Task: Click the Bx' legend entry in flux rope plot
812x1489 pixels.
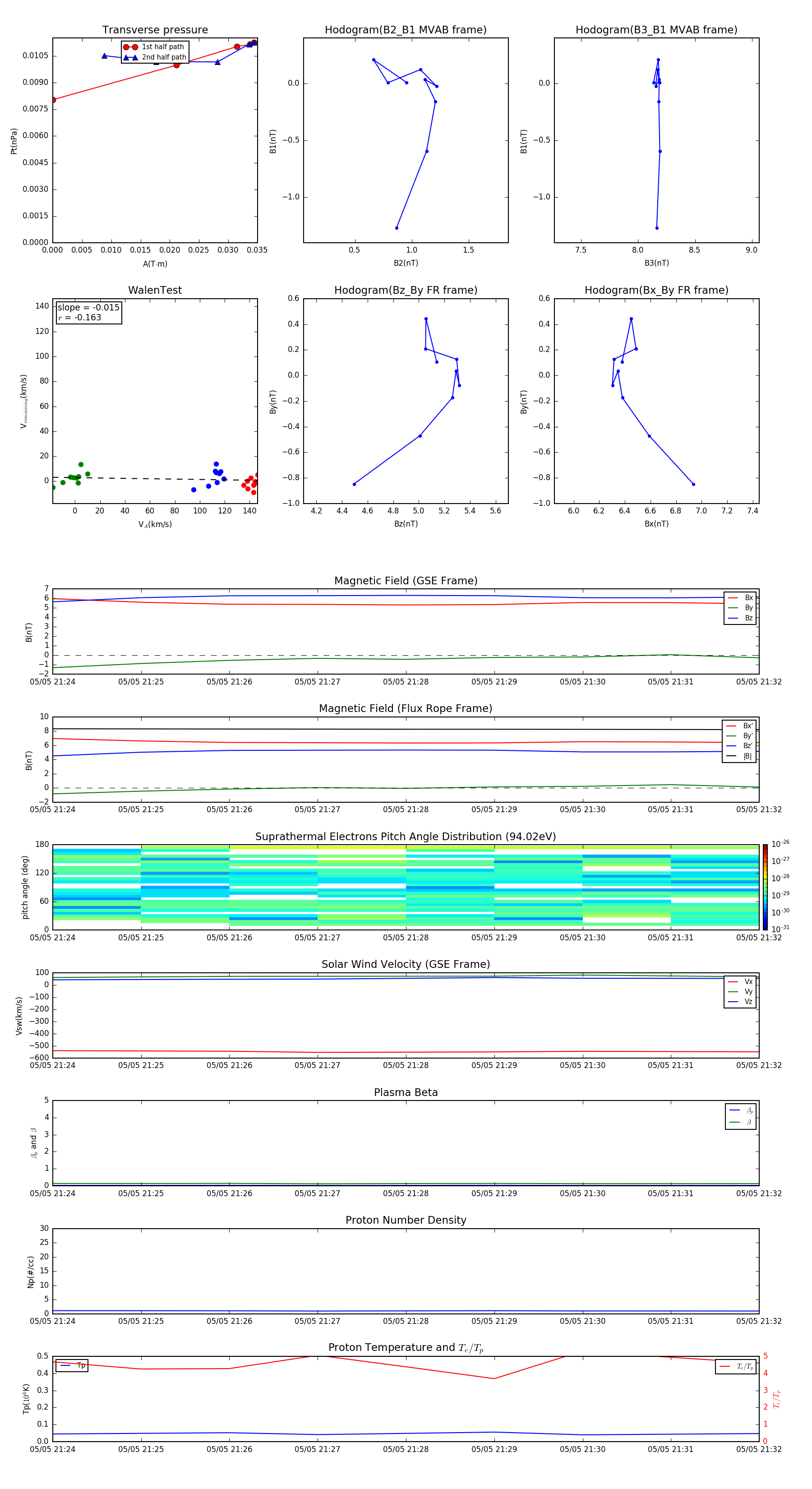Action: [x=739, y=726]
